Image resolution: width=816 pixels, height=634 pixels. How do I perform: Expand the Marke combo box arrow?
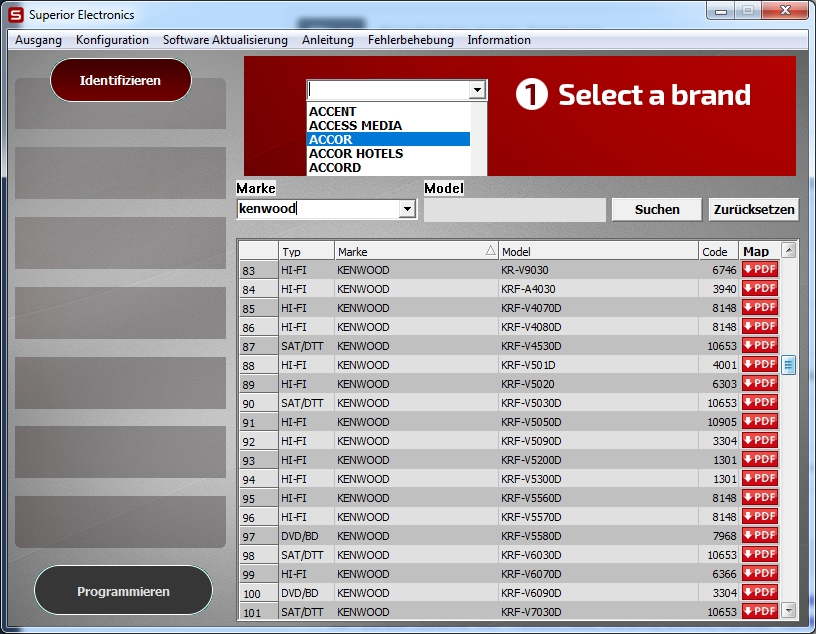407,210
